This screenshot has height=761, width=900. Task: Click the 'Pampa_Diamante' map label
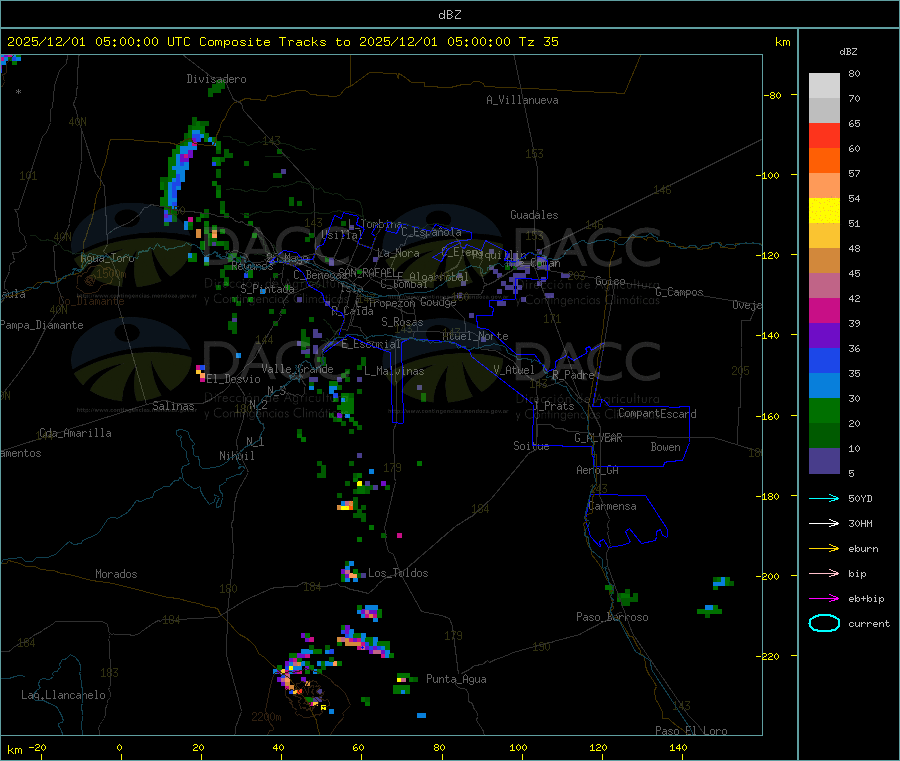click(41, 325)
